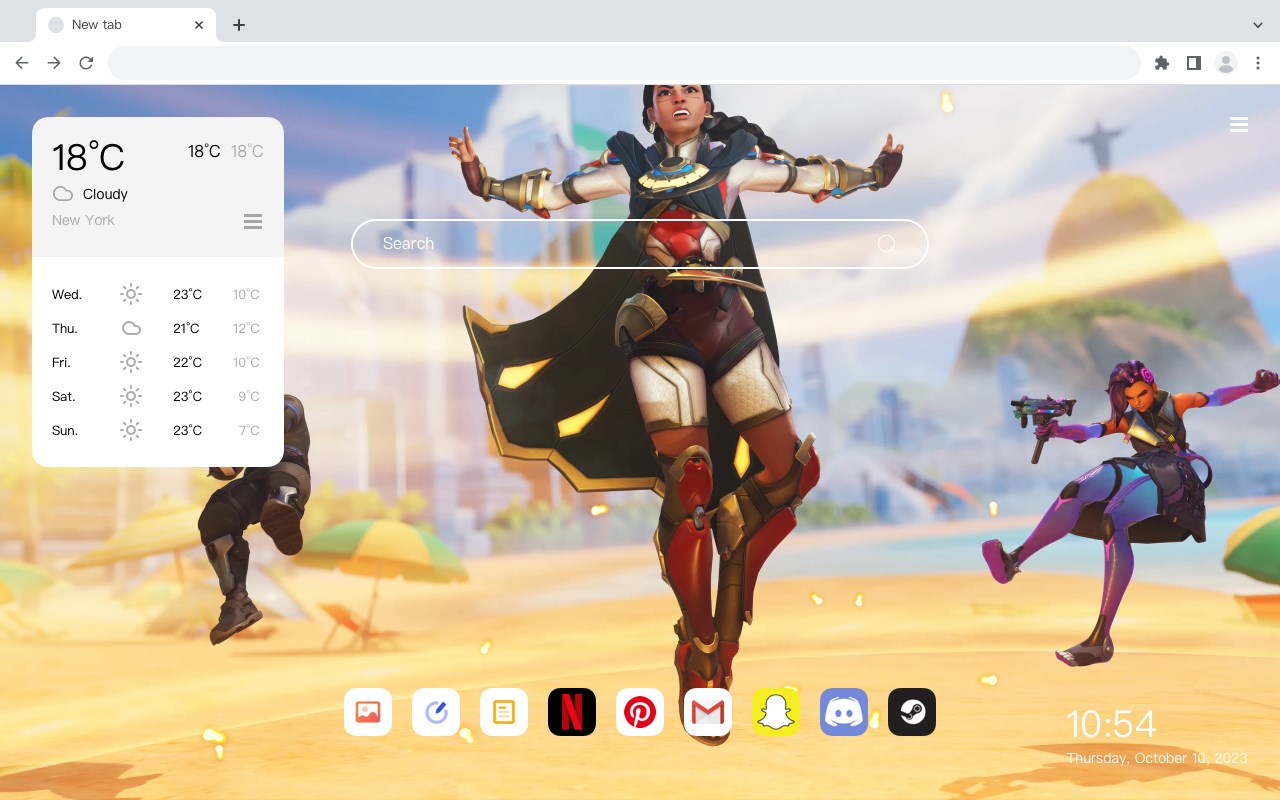The height and width of the screenshot is (800, 1280).
Task: Launch the Pinterest shortcut
Action: pos(640,712)
